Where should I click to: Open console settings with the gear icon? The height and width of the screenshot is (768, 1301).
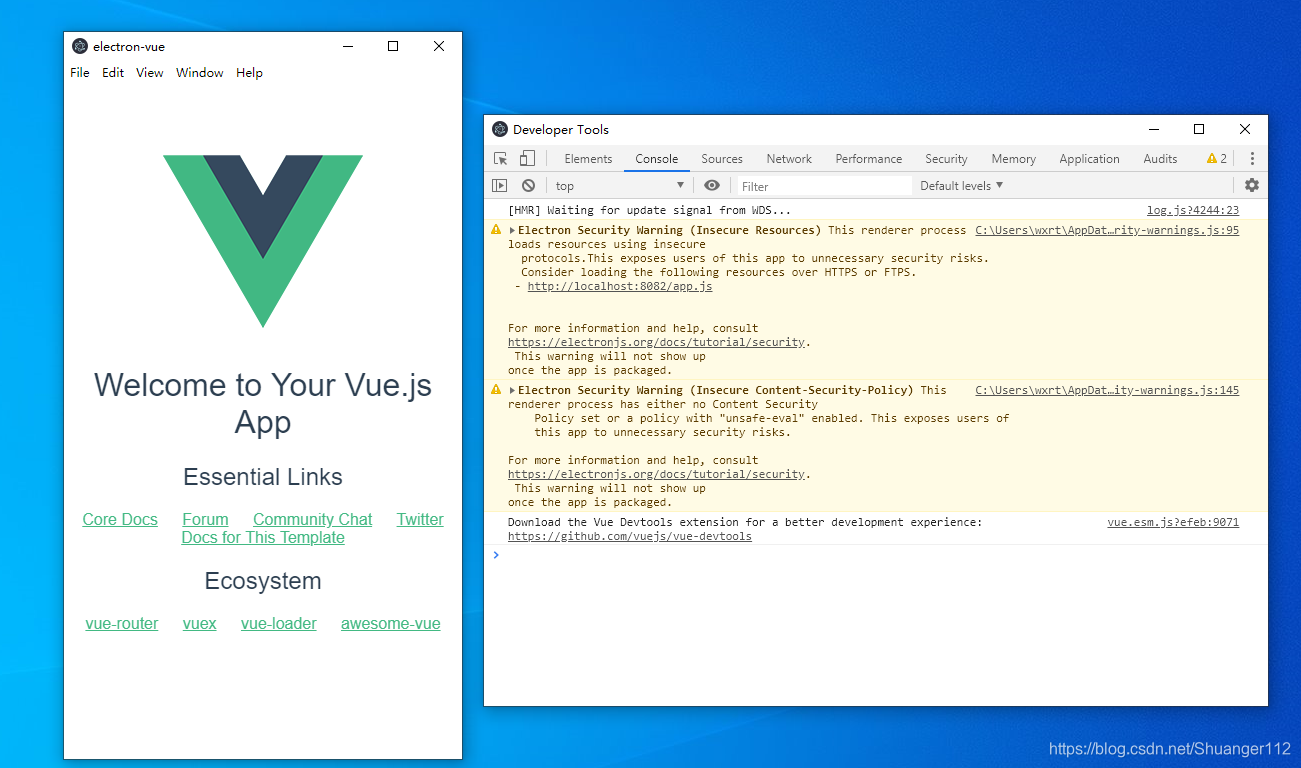pyautogui.click(x=1251, y=185)
